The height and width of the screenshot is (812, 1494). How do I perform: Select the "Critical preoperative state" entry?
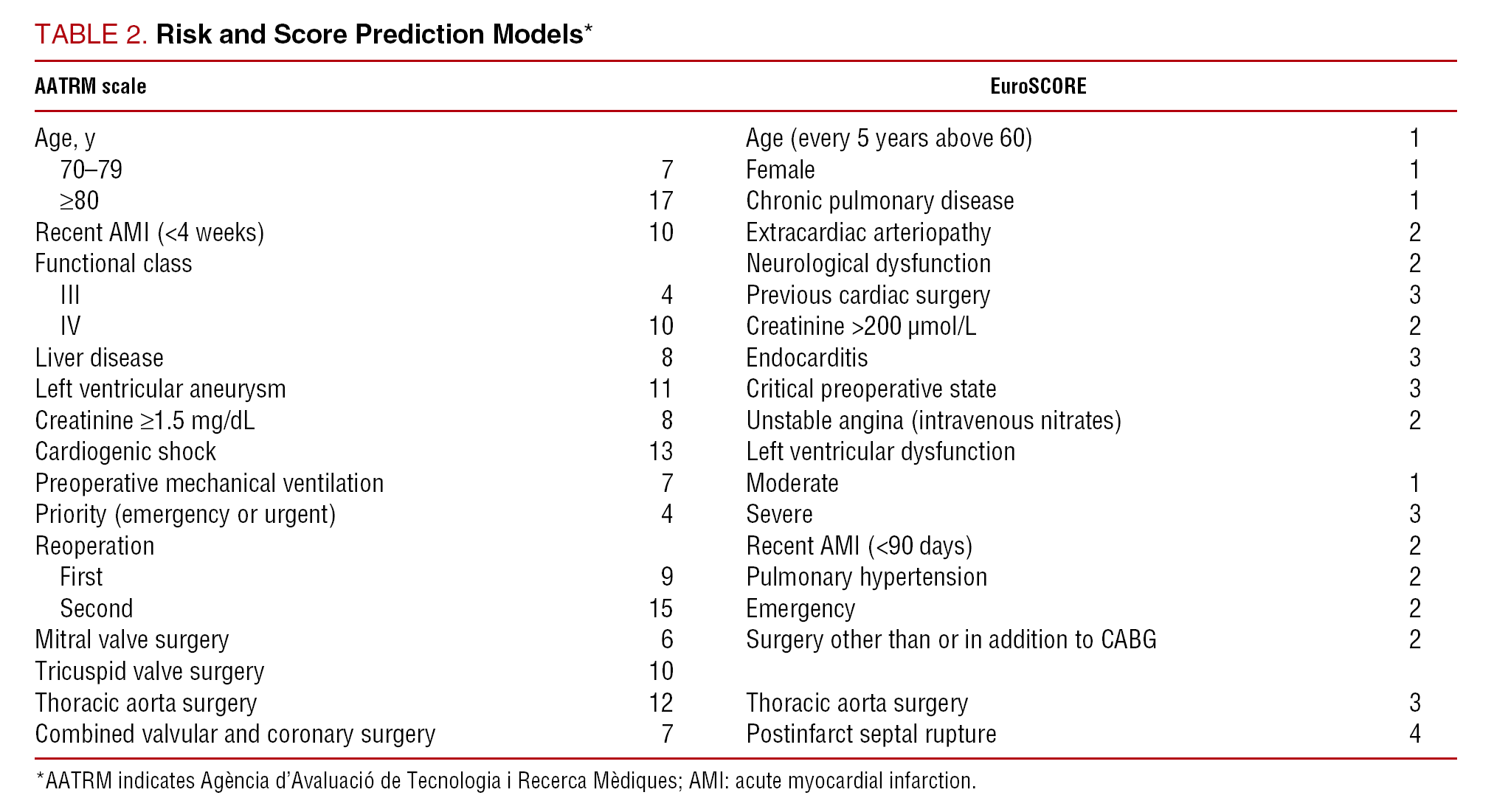(871, 389)
